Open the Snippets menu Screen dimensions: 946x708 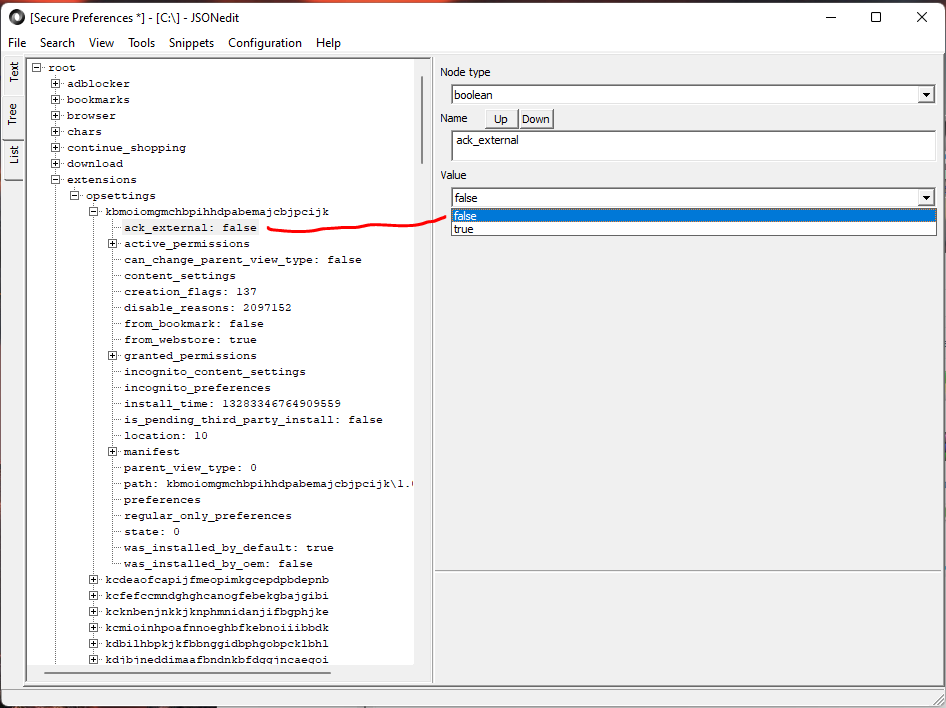[x=191, y=43]
